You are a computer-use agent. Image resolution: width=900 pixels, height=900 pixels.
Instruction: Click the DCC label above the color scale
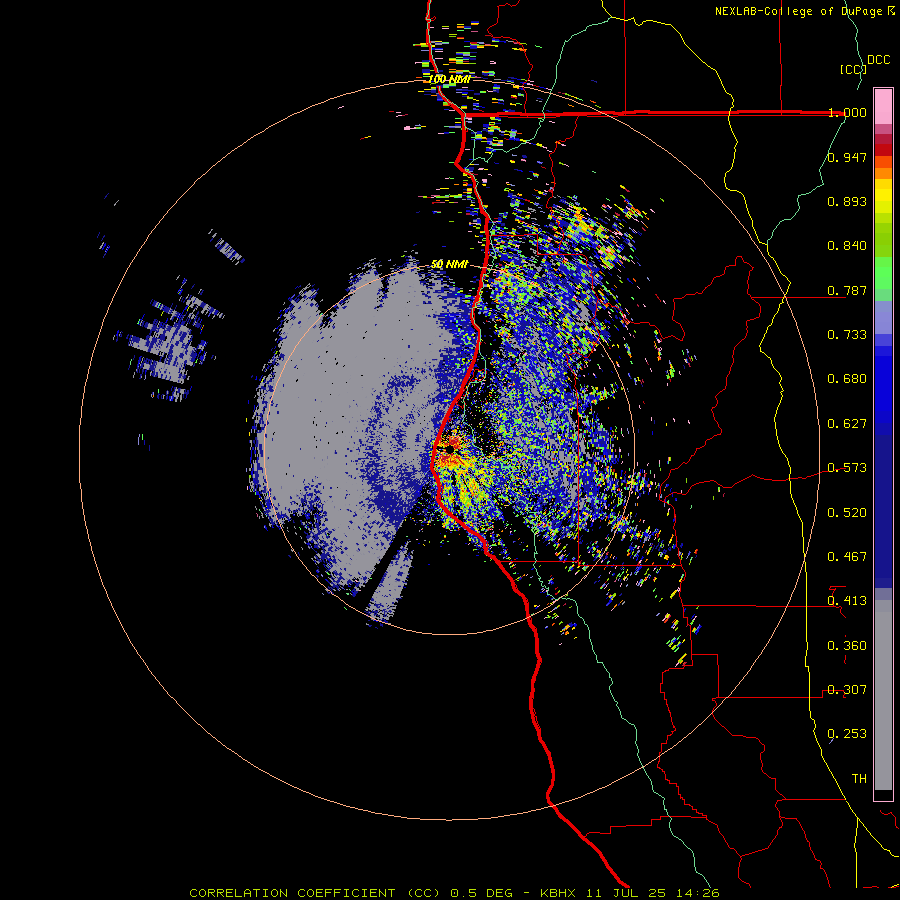pos(878,60)
